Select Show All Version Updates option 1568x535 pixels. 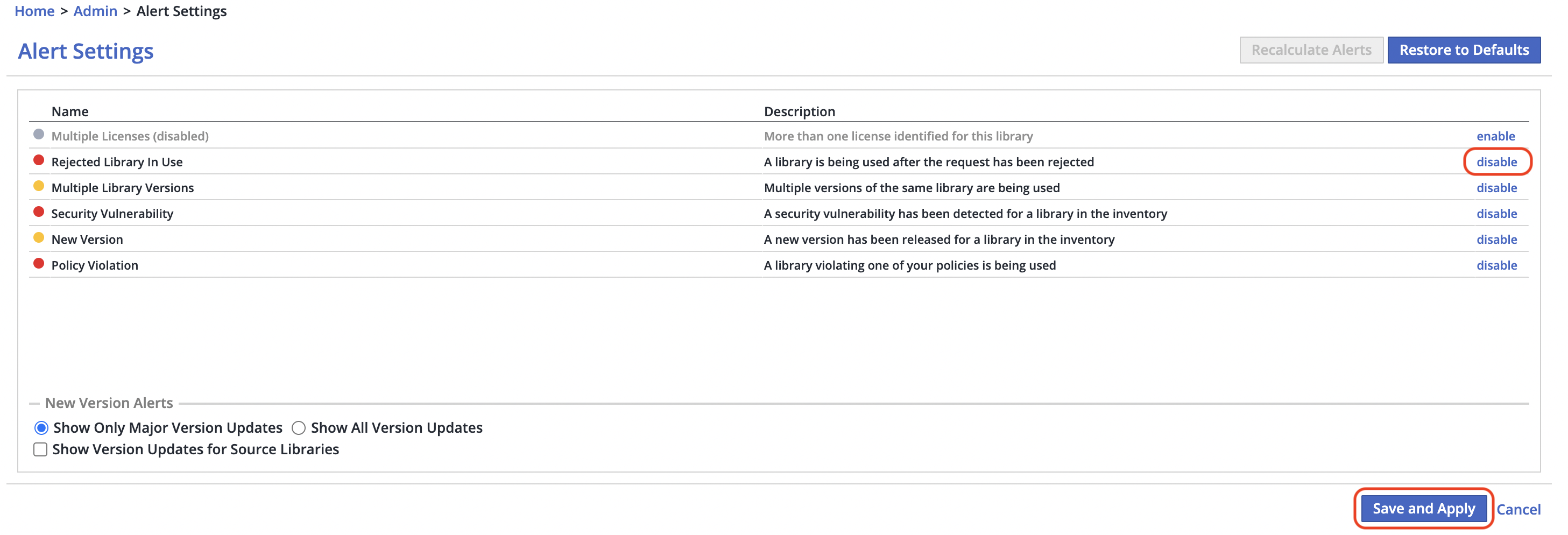point(298,428)
